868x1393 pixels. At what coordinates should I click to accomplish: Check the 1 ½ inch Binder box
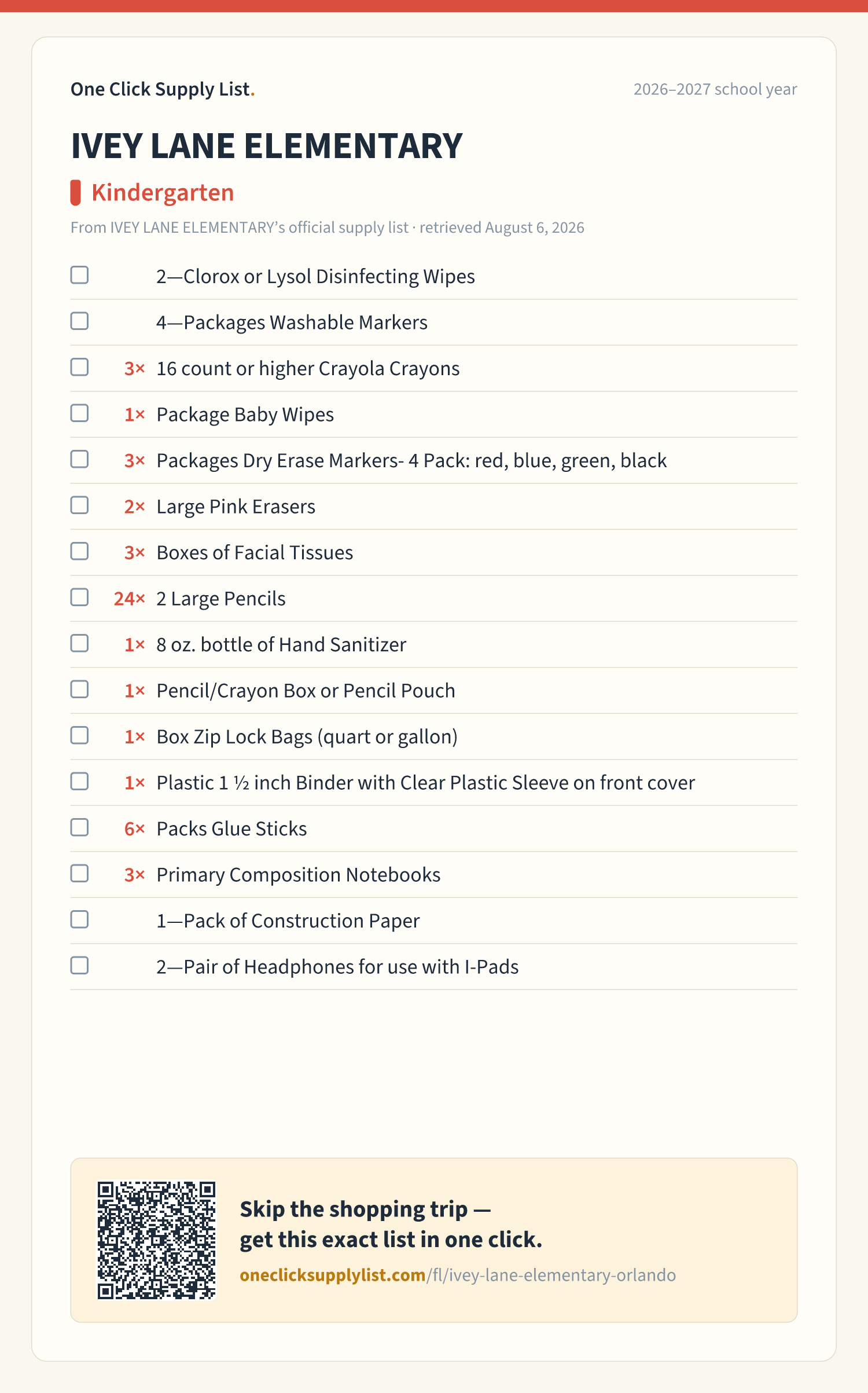(79, 782)
